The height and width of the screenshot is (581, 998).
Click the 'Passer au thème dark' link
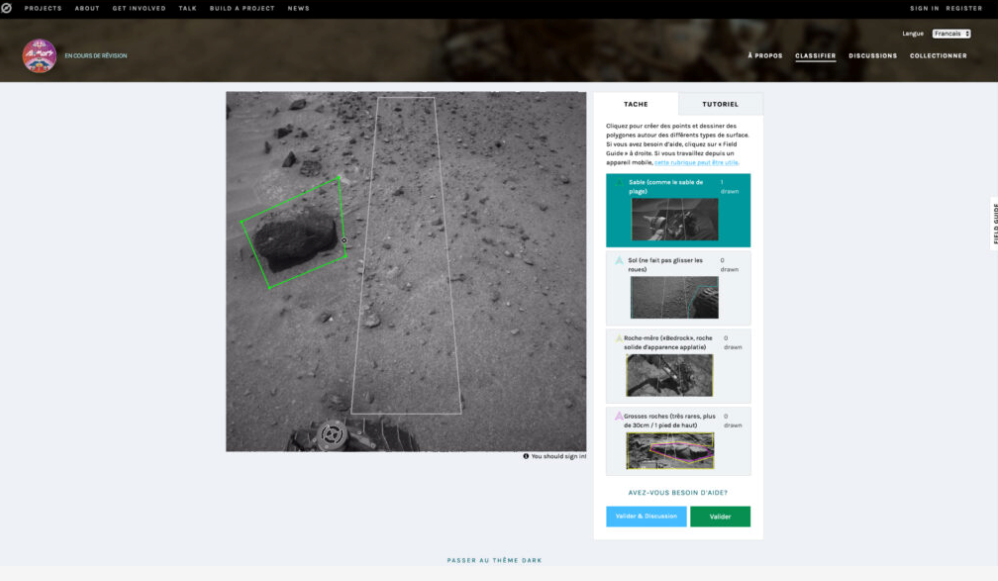tap(494, 560)
